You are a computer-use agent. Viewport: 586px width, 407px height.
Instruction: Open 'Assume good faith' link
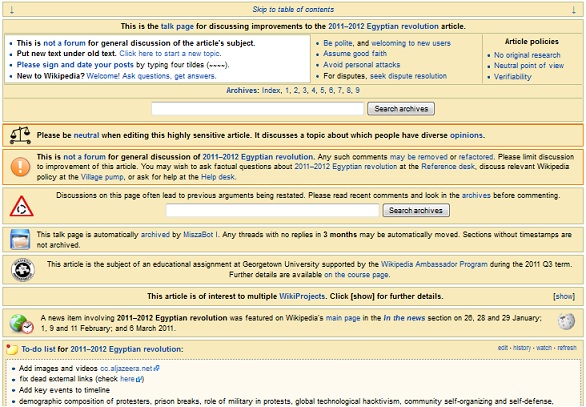pyautogui.click(x=355, y=53)
